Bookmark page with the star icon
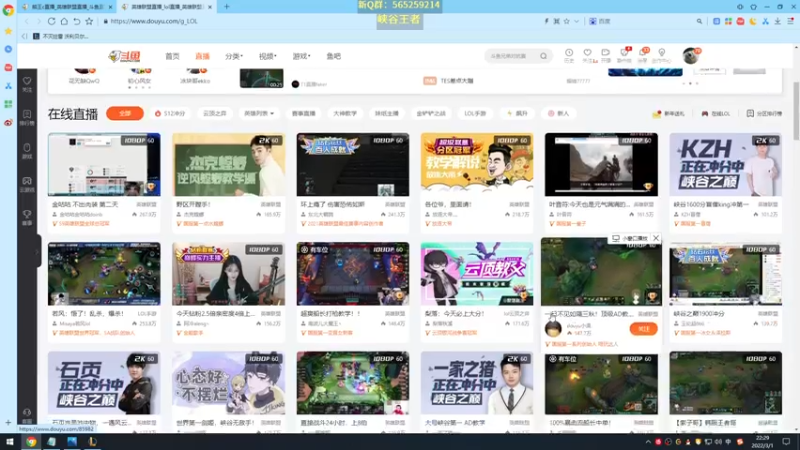The image size is (800, 450). [89, 21]
